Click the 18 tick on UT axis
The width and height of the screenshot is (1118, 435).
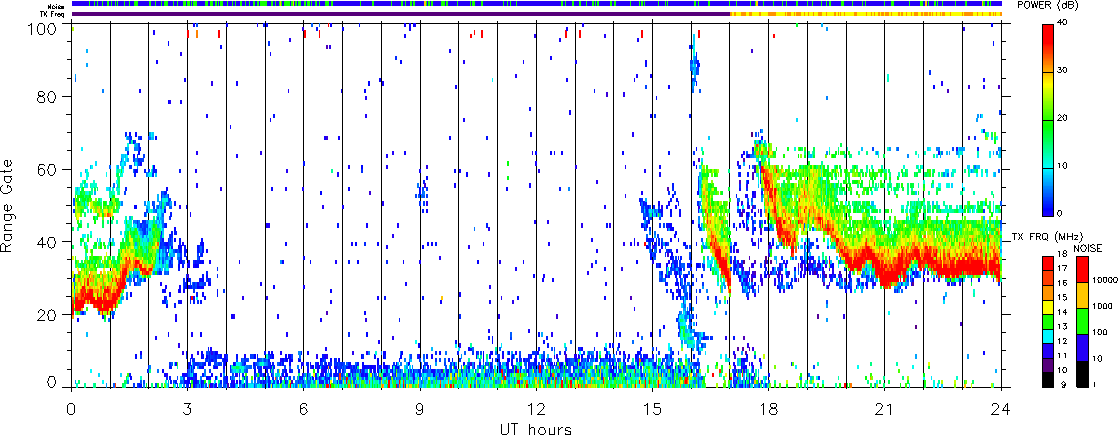click(x=768, y=409)
